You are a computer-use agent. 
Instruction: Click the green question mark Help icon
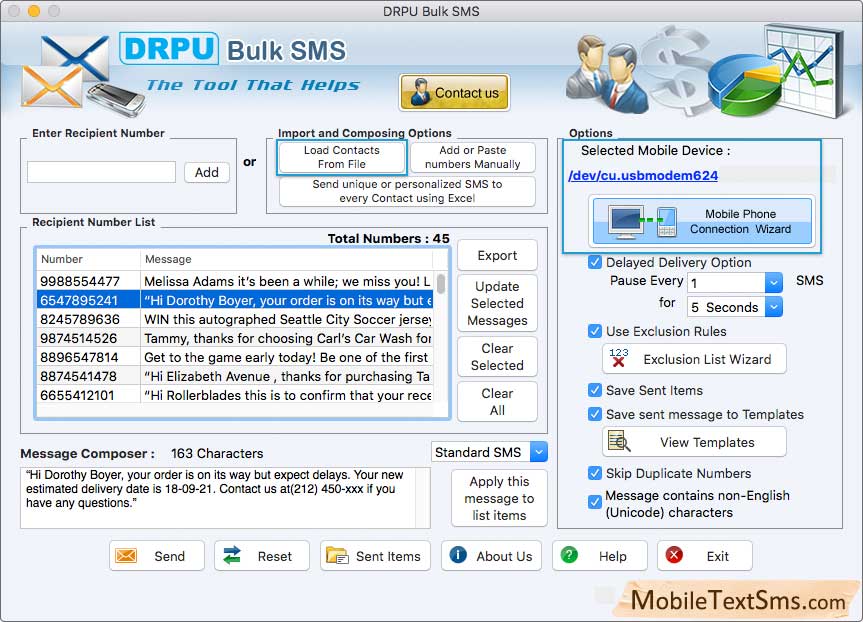pyautogui.click(x=569, y=555)
